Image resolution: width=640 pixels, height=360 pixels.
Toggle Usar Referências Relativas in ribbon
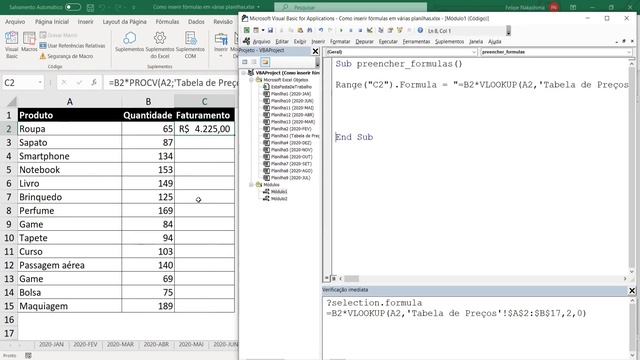72,46
